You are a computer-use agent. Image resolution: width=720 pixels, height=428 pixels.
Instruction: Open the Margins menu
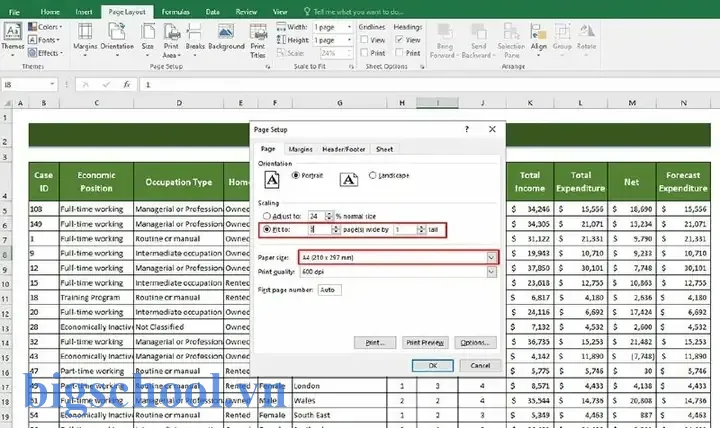(85, 39)
